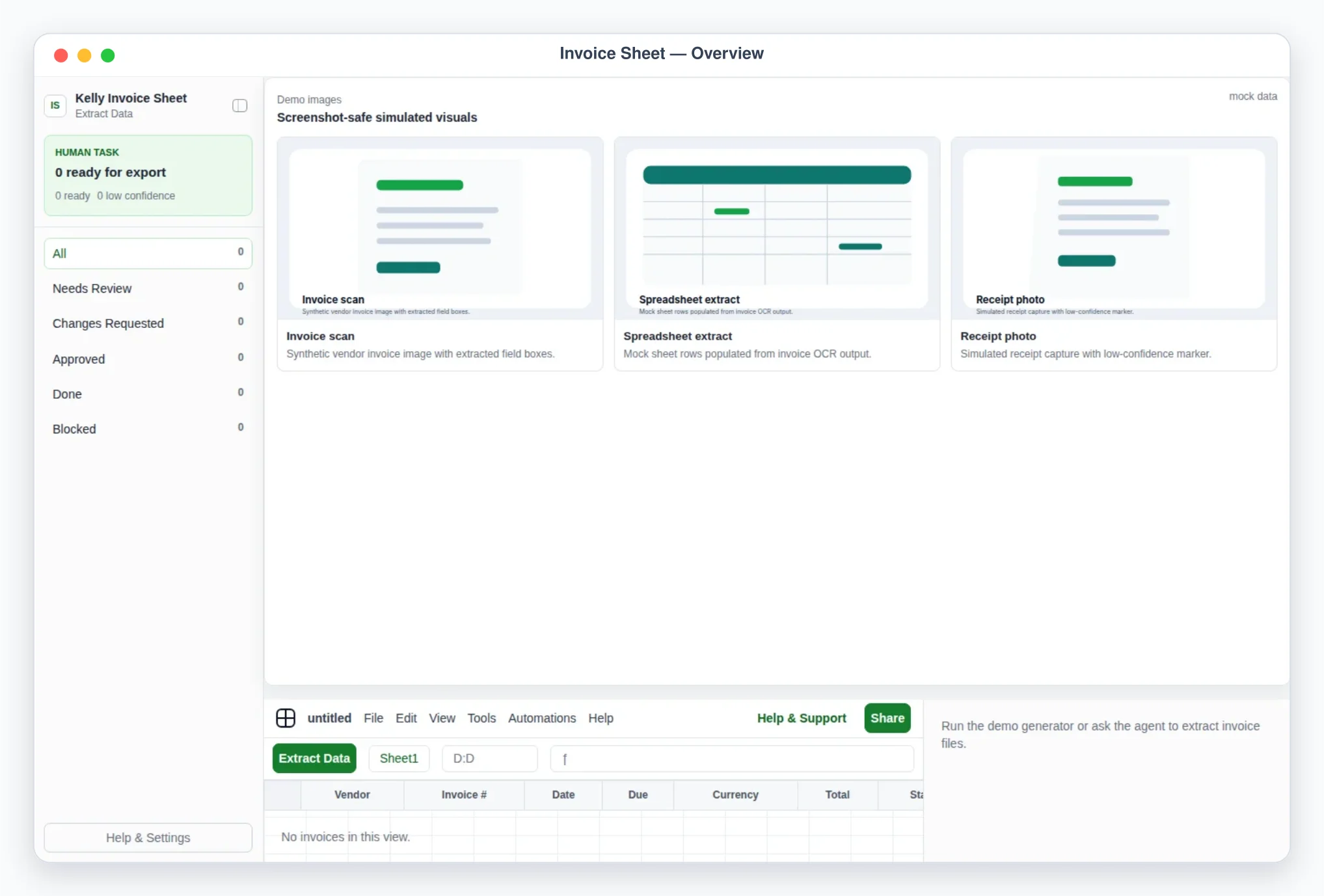The width and height of the screenshot is (1324, 896).
Task: Click the Vendor column header
Action: click(352, 794)
